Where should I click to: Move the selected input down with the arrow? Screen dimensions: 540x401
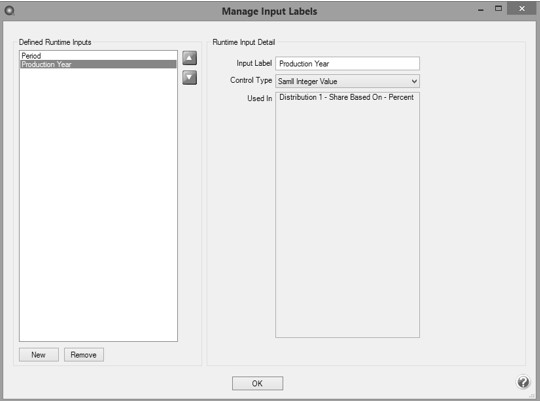pos(189,78)
